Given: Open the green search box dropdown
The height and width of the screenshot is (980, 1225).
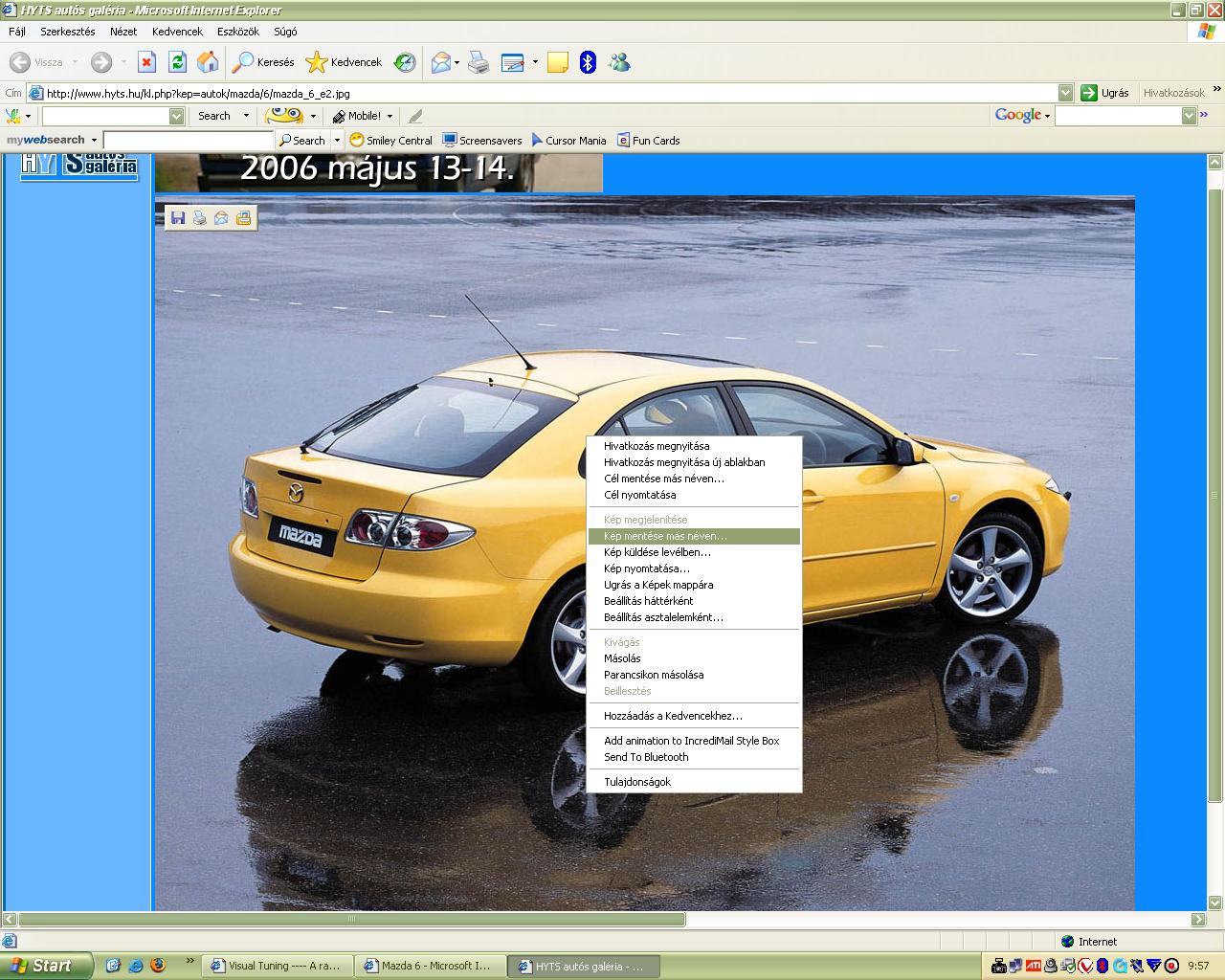Looking at the screenshot, I should 176,116.
